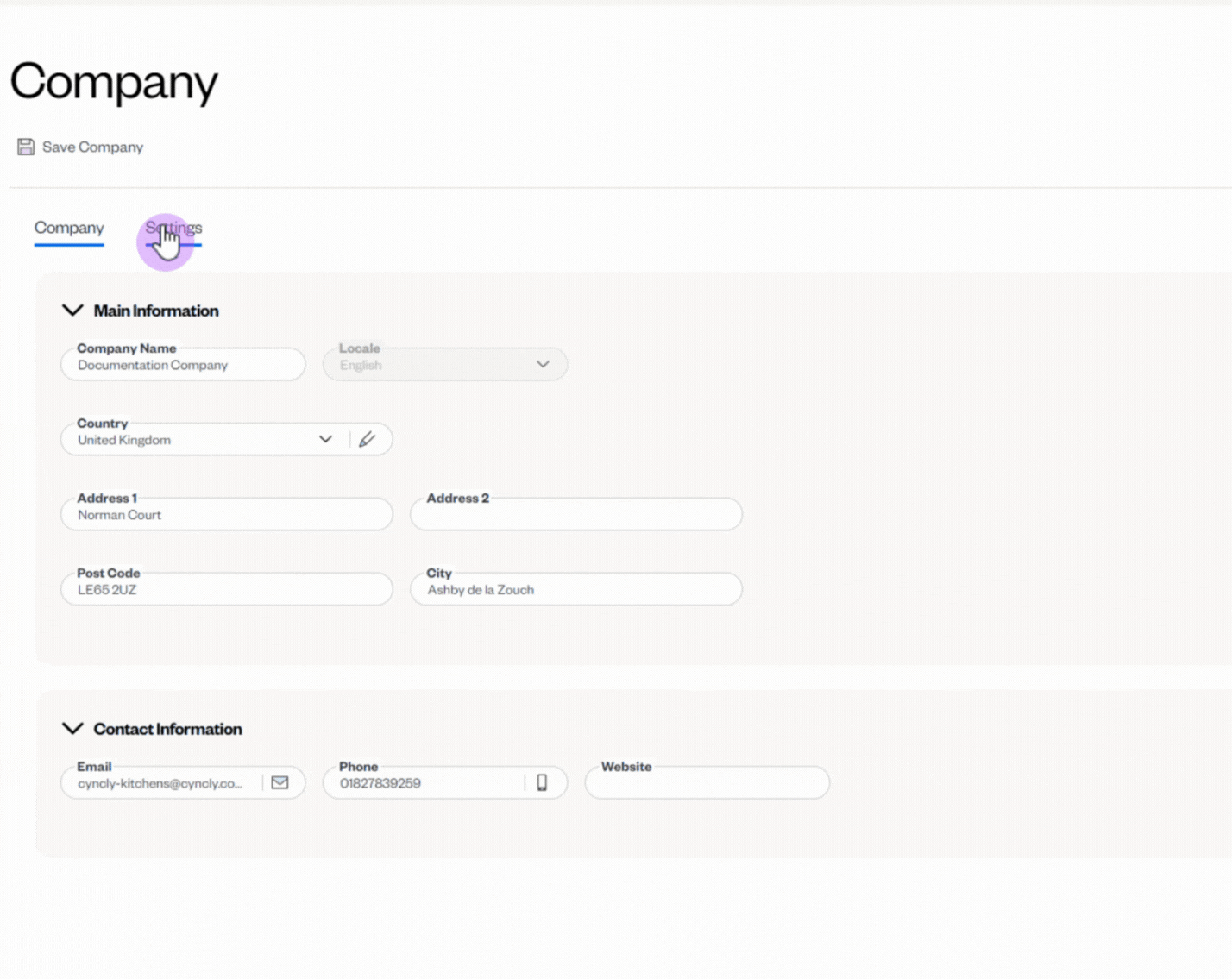1232x979 pixels.
Task: Click the Company page heading
Action: [113, 82]
